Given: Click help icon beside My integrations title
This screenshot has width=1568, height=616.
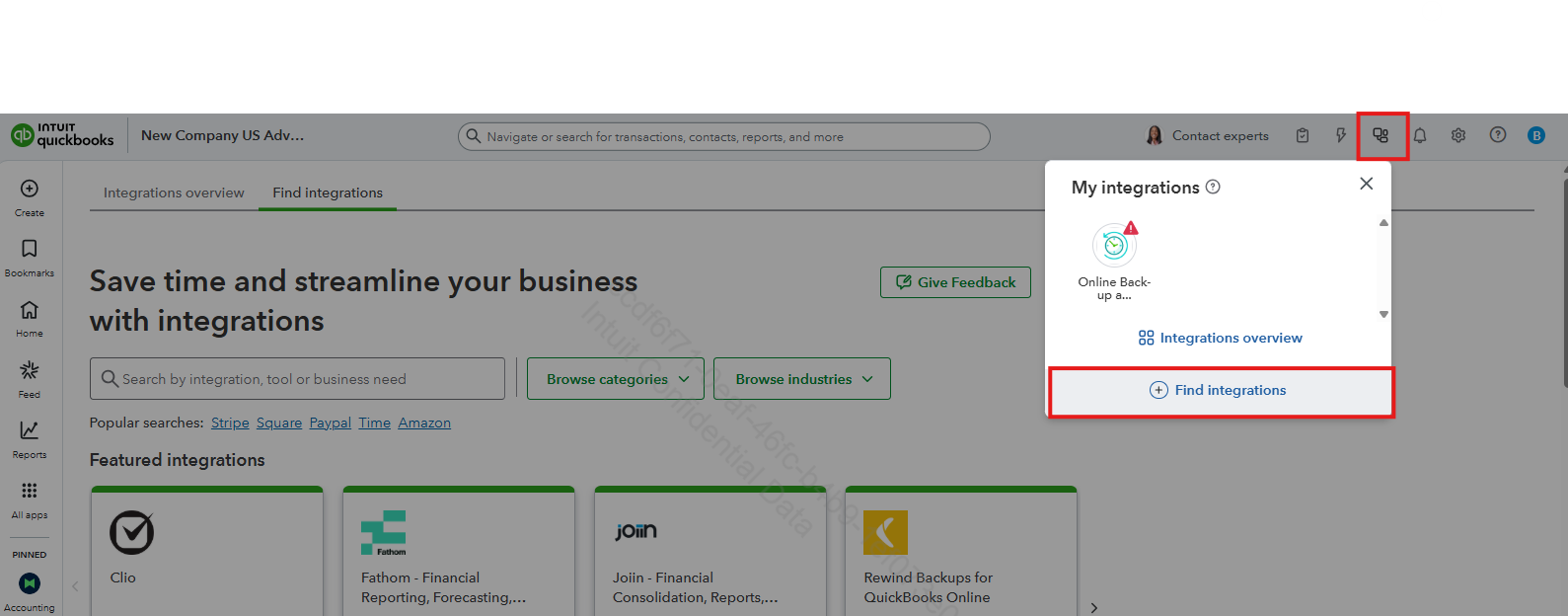Looking at the screenshot, I should [1214, 187].
